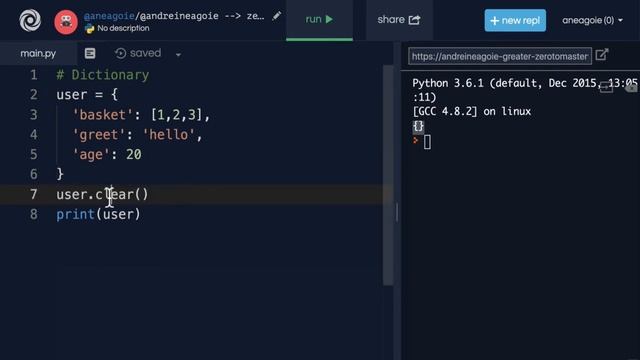The height and width of the screenshot is (360, 640).
Task: Click the console clear icon
Action: pyautogui.click(x=631, y=87)
